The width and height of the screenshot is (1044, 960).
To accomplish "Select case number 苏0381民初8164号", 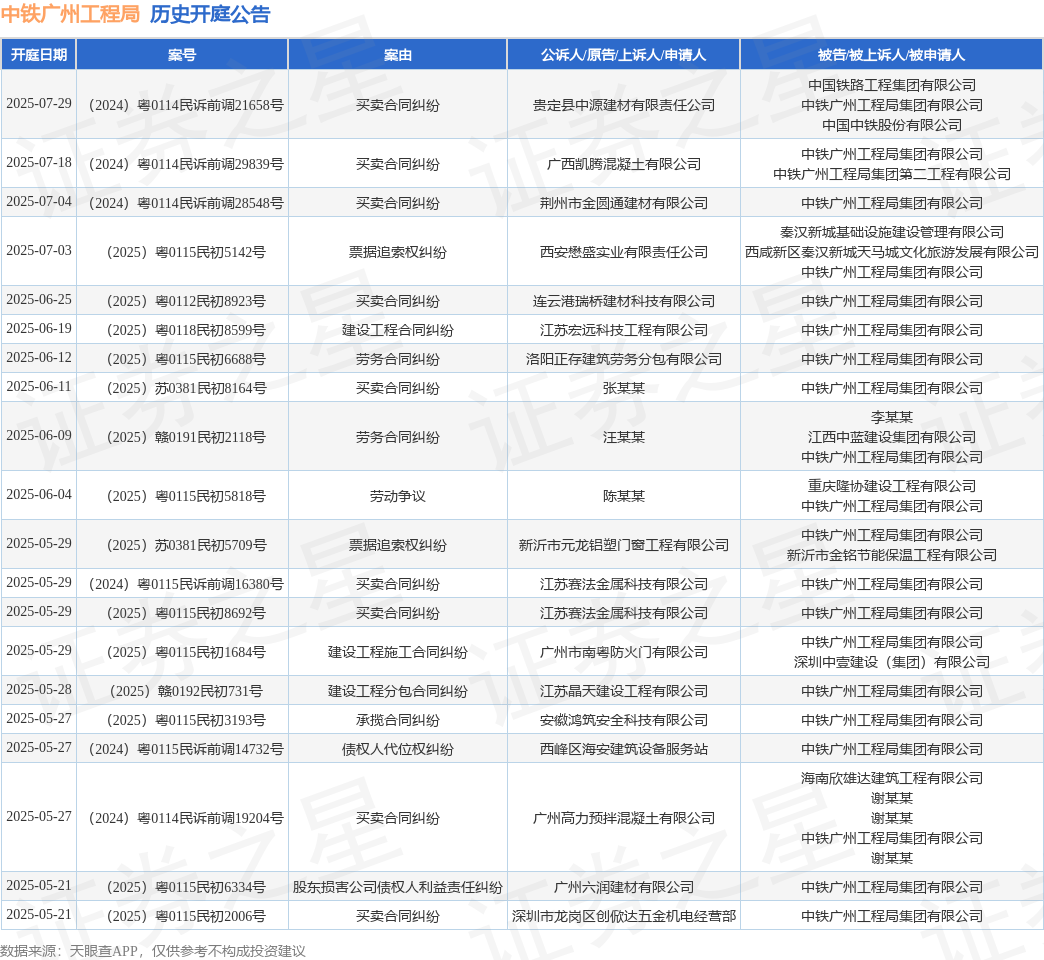I will [186, 388].
